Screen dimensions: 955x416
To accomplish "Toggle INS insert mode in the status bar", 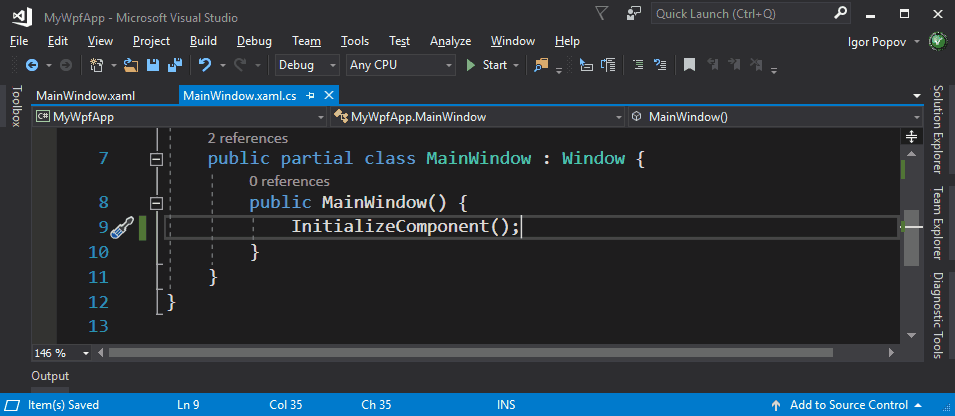I will pyautogui.click(x=506, y=405).
